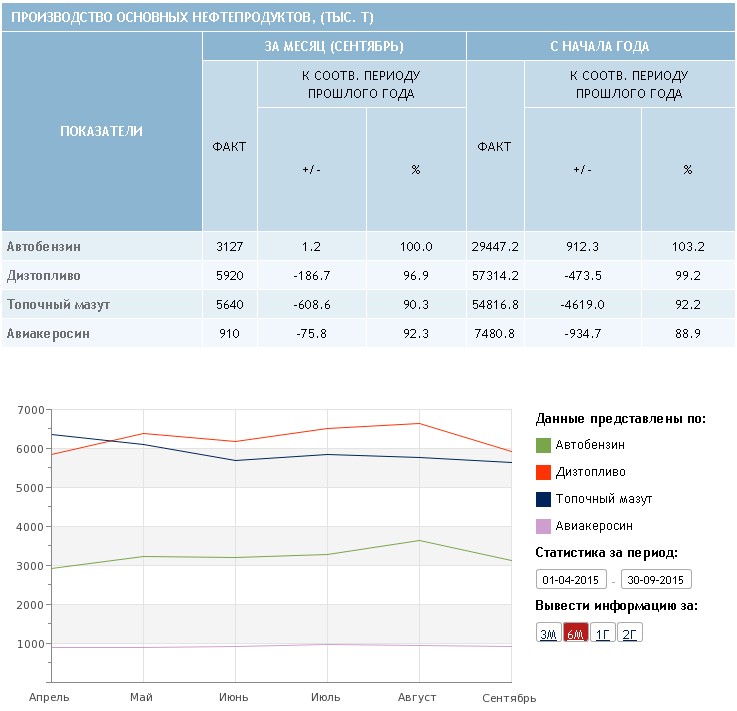Click the Авиакеросин row label in table
Screen dimensions: 737x711
[x=48, y=333]
